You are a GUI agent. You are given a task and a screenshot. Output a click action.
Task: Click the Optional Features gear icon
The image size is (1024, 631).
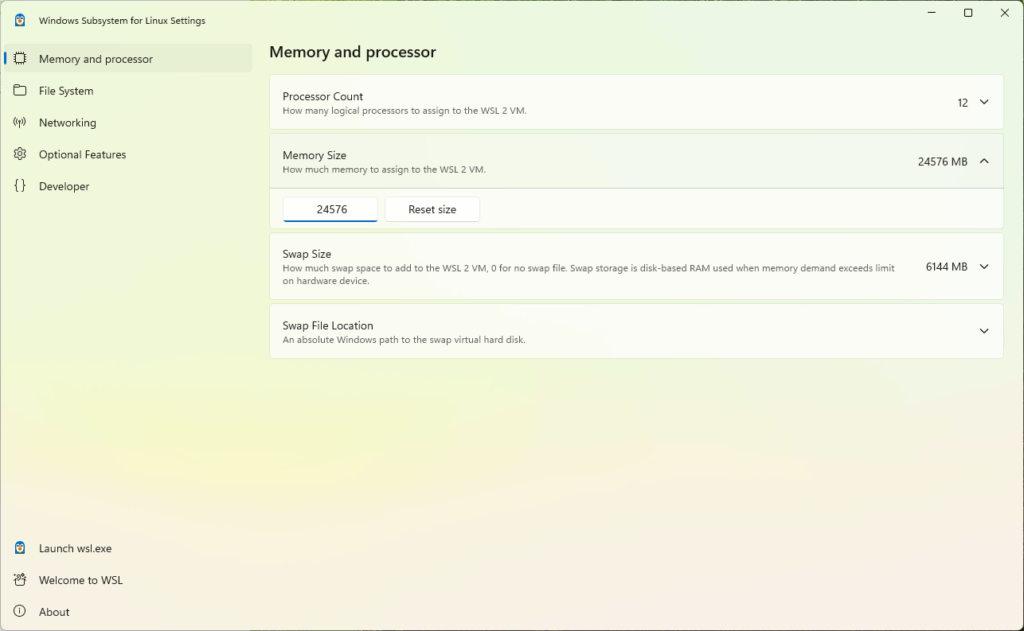pos(20,154)
